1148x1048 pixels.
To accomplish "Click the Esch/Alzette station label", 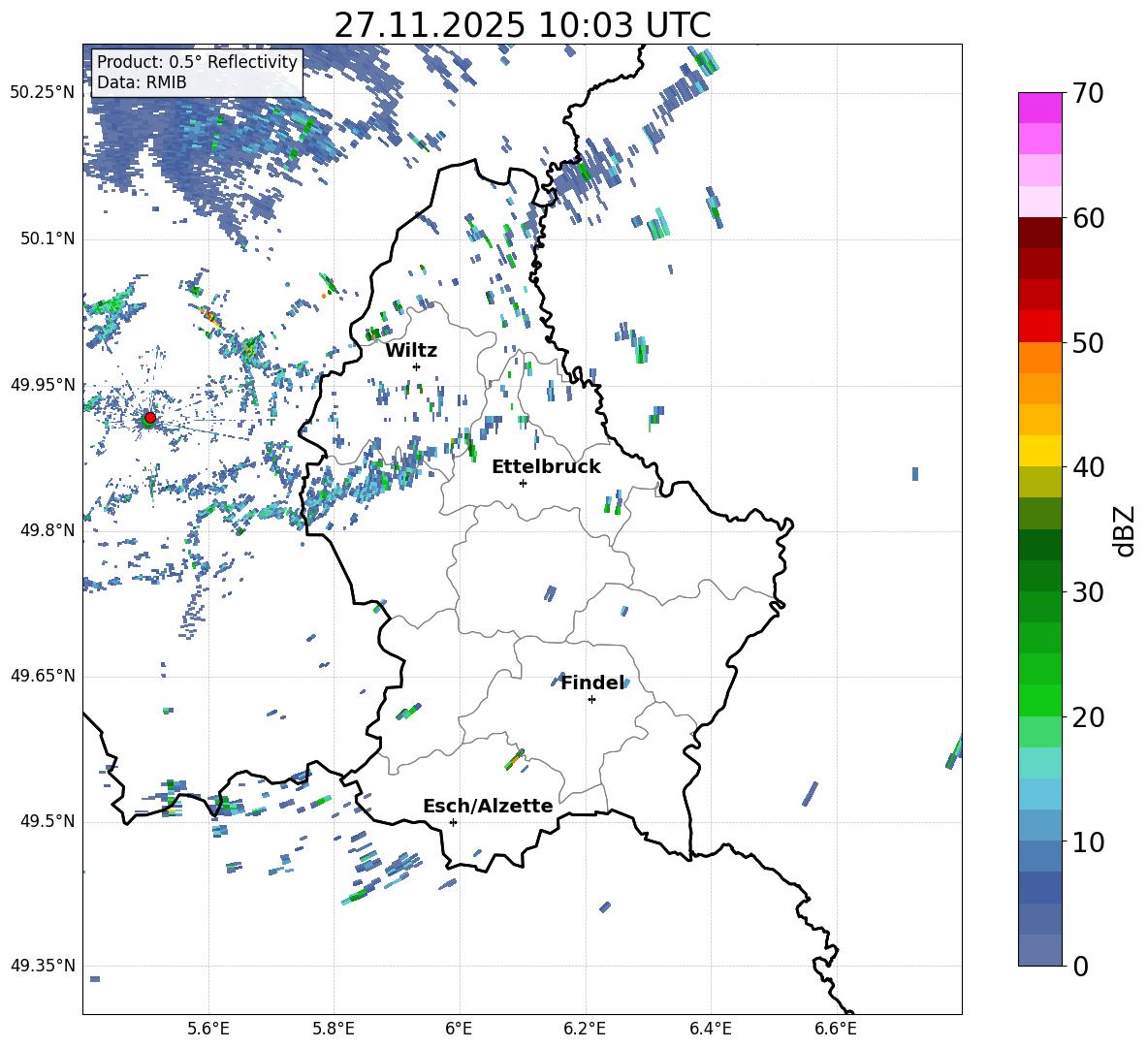I will point(488,806).
